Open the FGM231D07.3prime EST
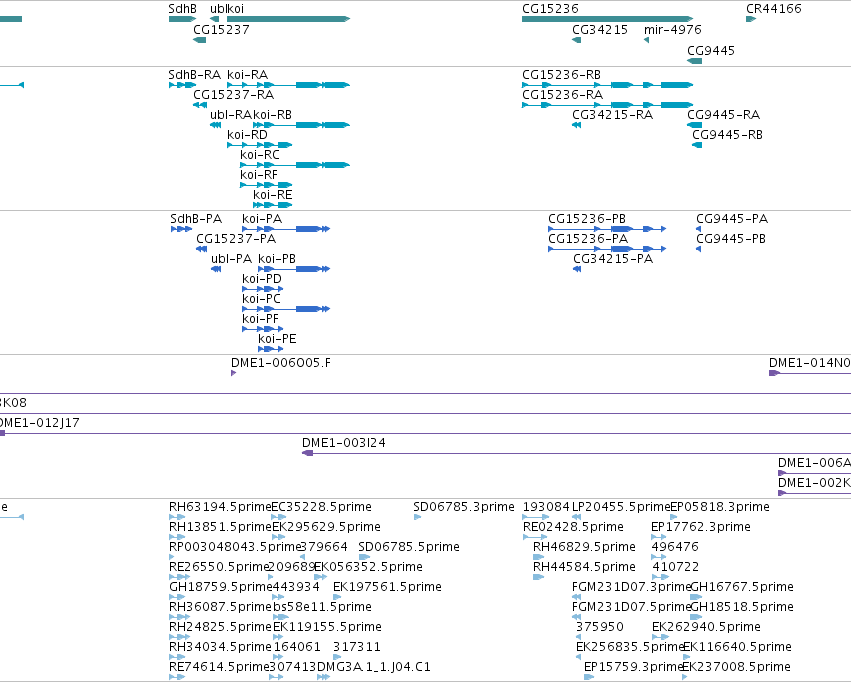The width and height of the screenshot is (851, 682). point(576,597)
